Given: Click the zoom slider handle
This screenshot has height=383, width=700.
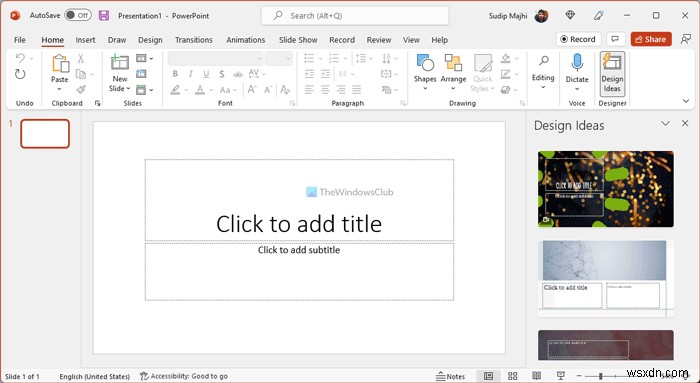Looking at the screenshot, I should click(600, 376).
